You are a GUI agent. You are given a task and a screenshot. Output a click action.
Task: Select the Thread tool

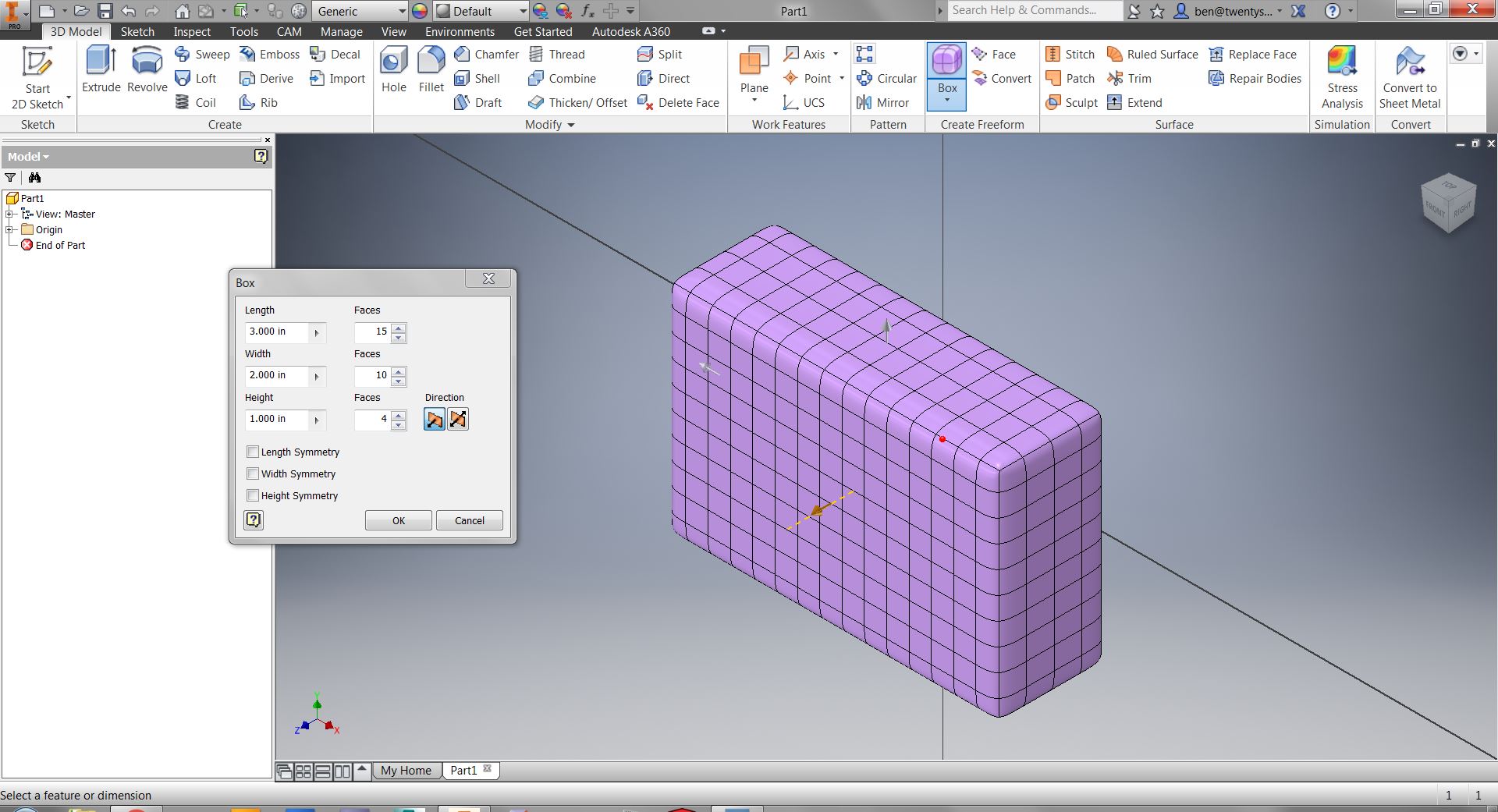pyautogui.click(x=556, y=54)
